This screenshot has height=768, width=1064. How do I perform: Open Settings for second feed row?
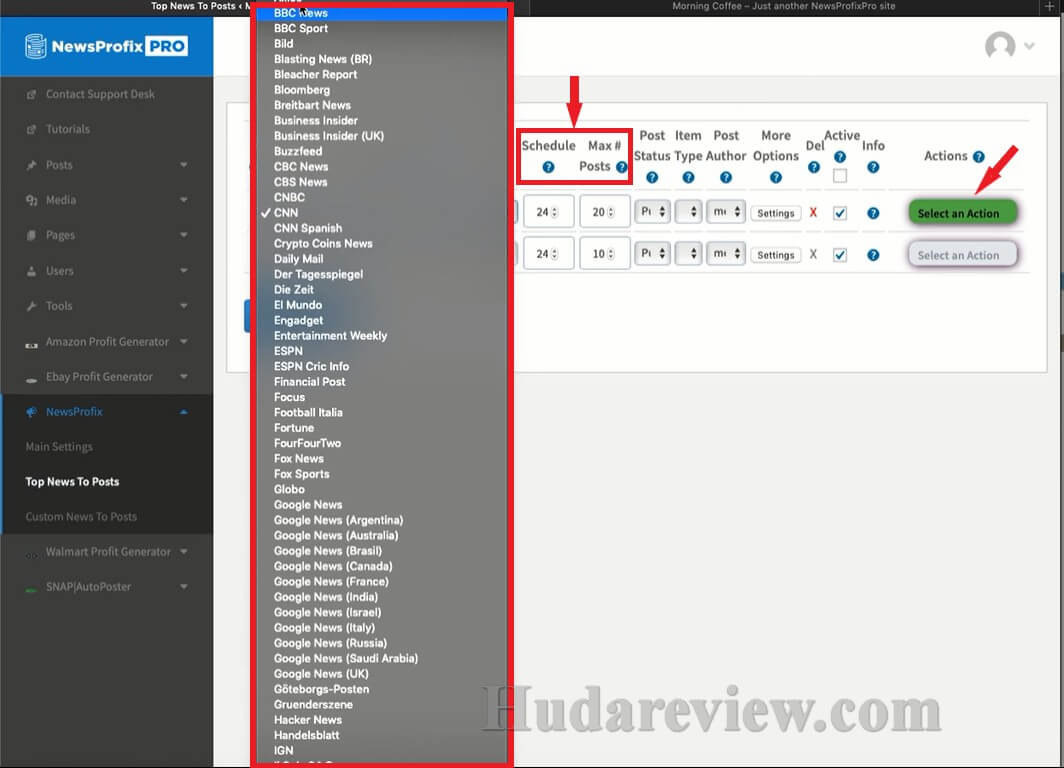[776, 255]
